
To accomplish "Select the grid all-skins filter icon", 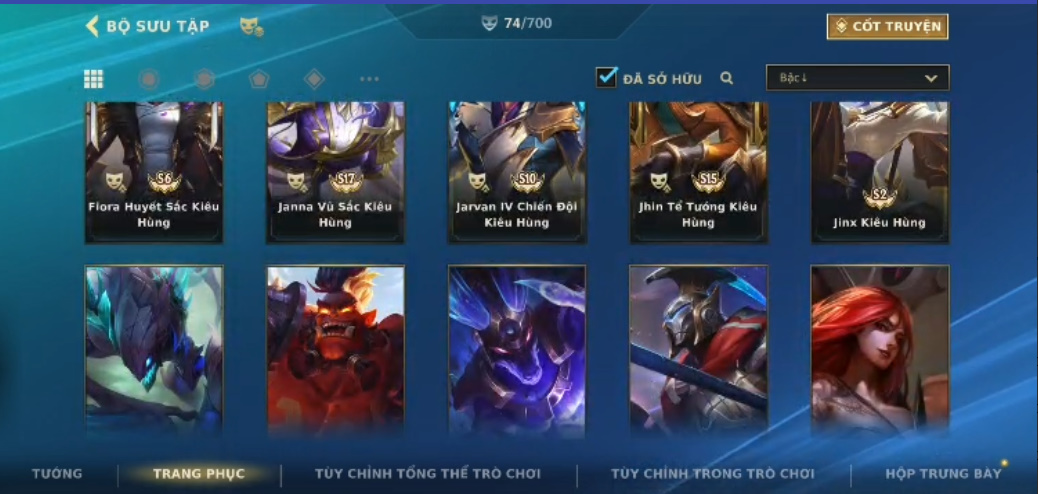I will coord(93,79).
